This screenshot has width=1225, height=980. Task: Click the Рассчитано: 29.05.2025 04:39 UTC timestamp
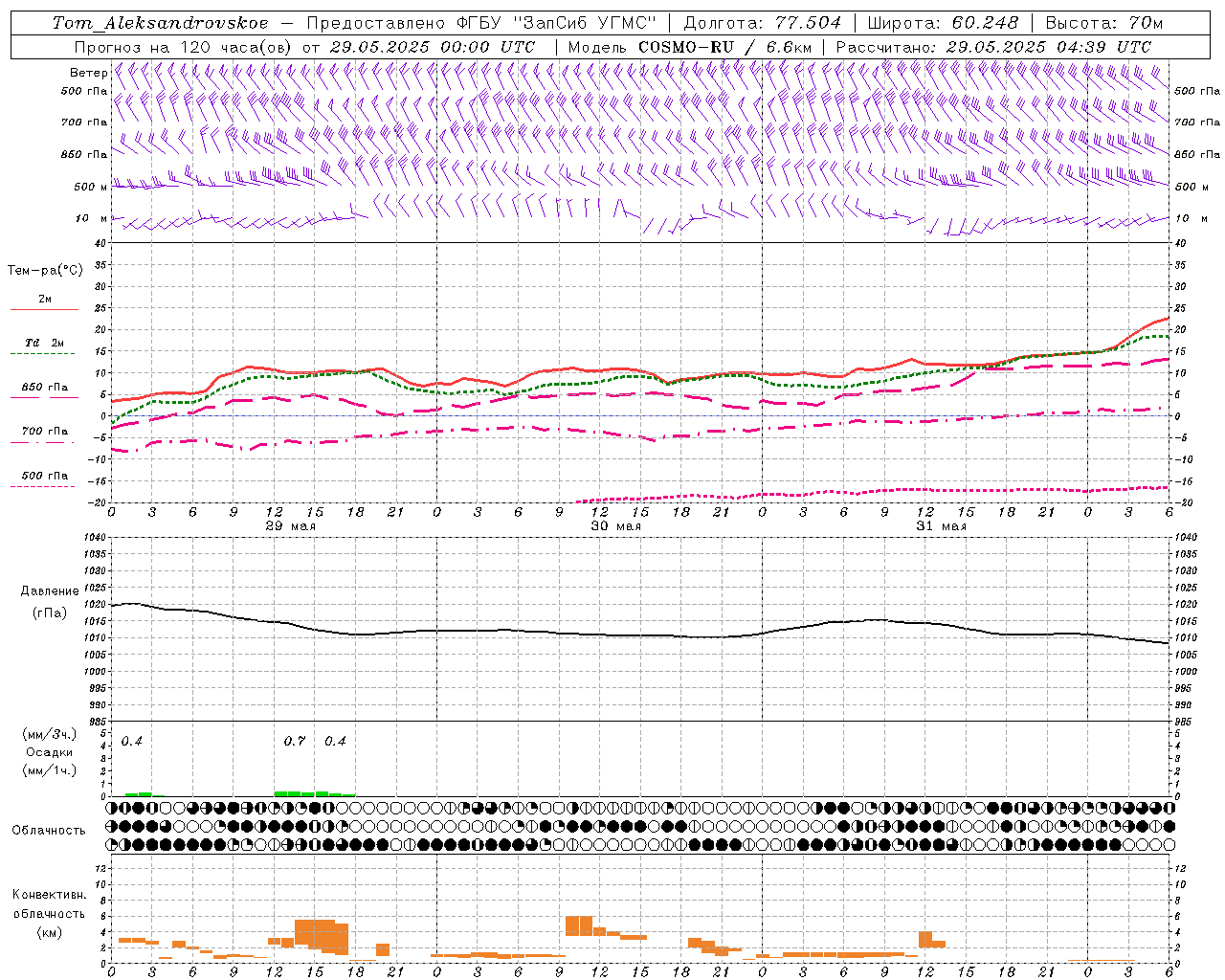point(993,47)
